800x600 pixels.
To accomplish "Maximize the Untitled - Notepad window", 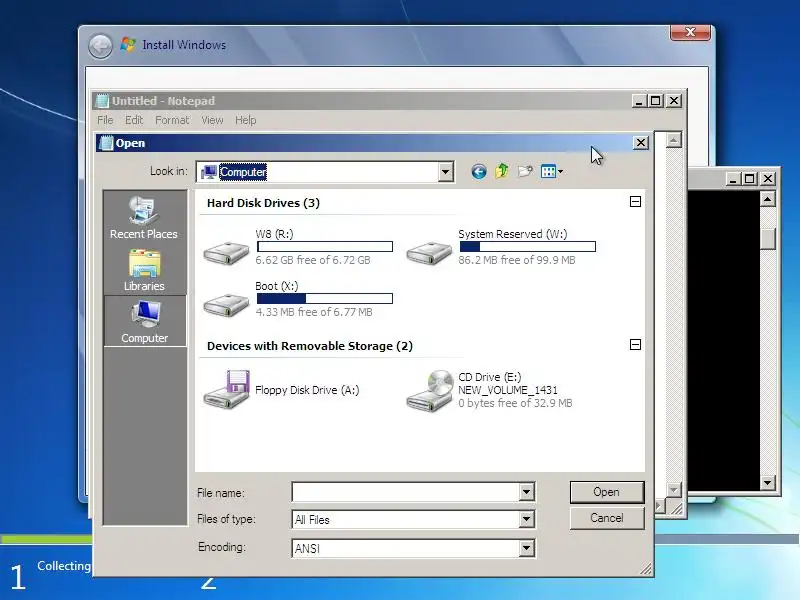I will [x=656, y=101].
